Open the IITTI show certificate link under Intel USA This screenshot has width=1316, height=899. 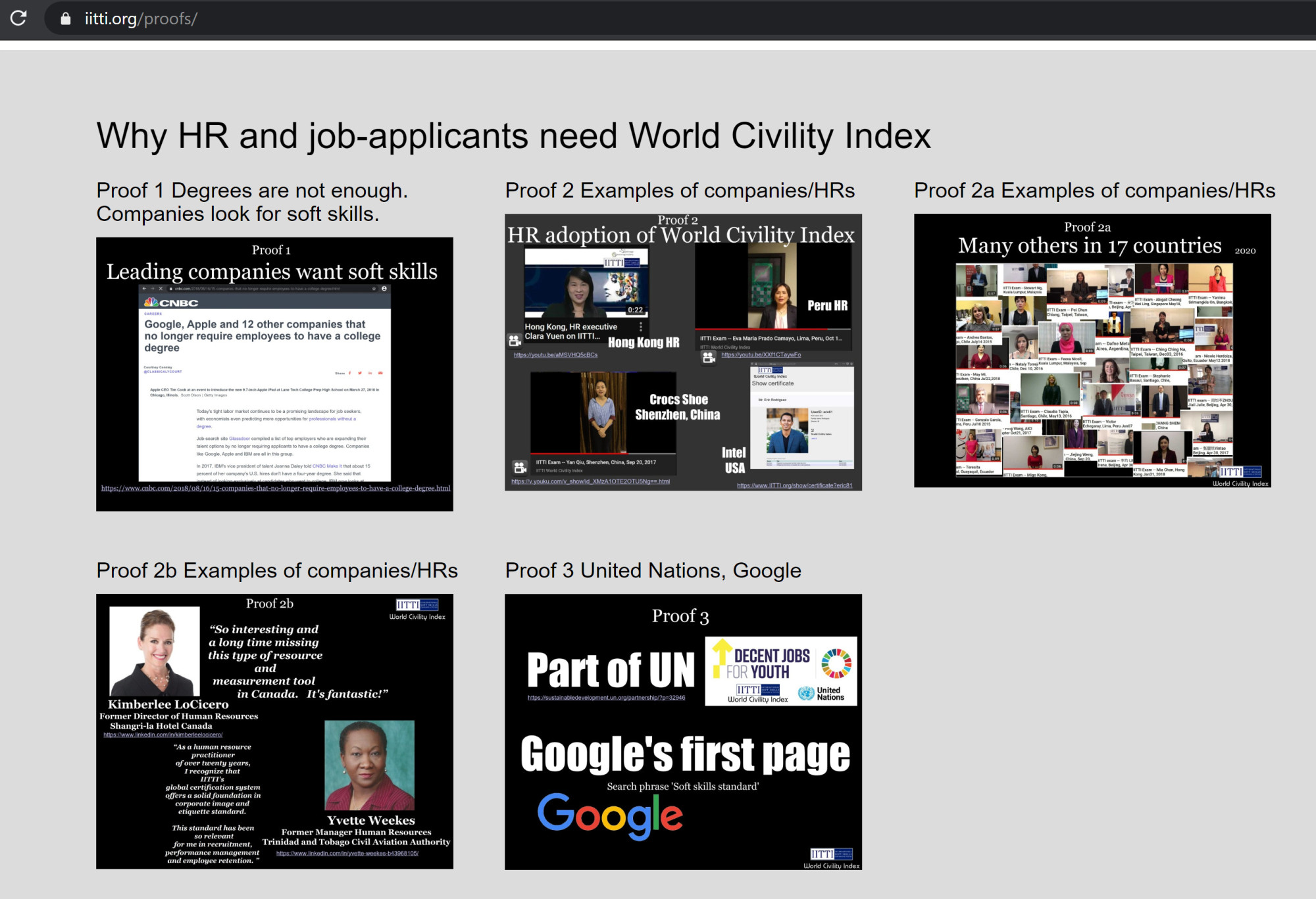click(x=794, y=485)
